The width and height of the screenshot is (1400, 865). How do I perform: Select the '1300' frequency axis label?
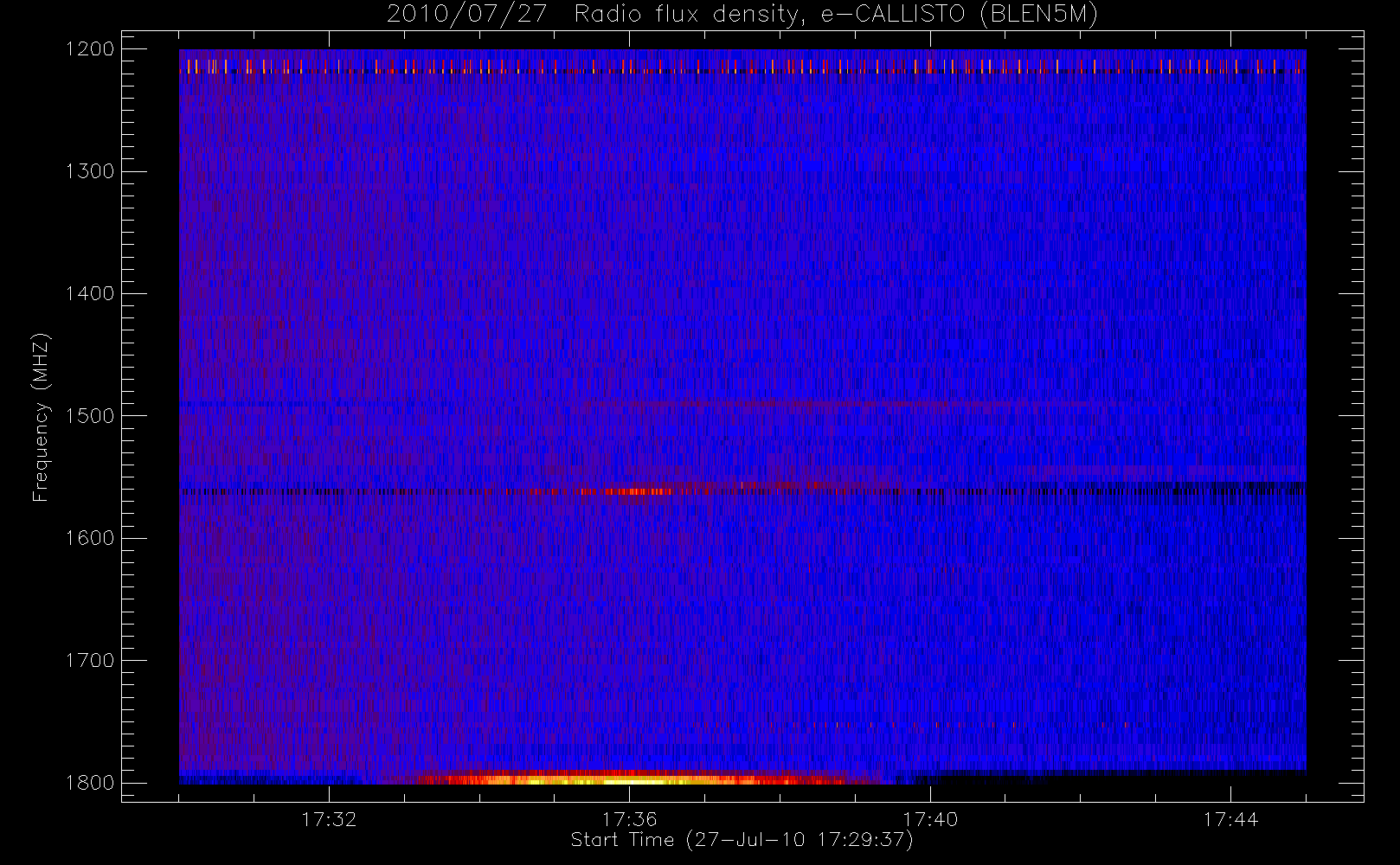pos(89,171)
